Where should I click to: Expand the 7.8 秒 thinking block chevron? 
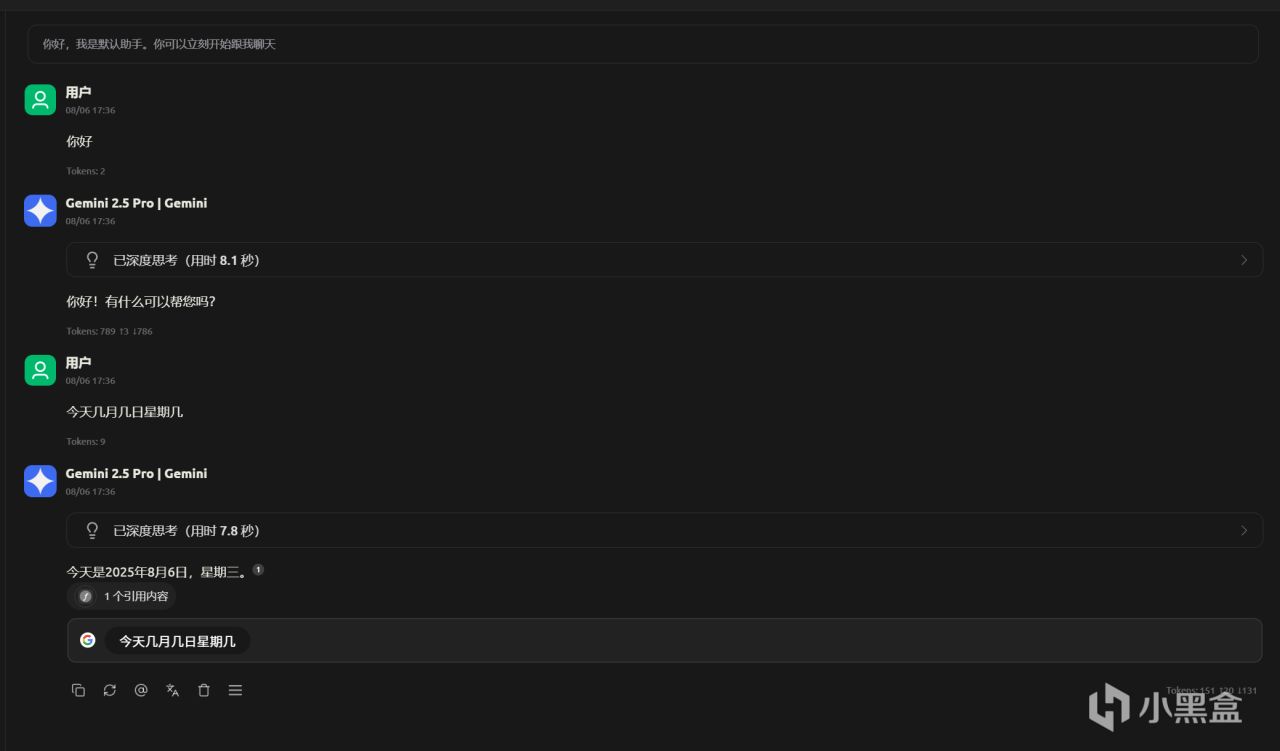pos(1244,531)
